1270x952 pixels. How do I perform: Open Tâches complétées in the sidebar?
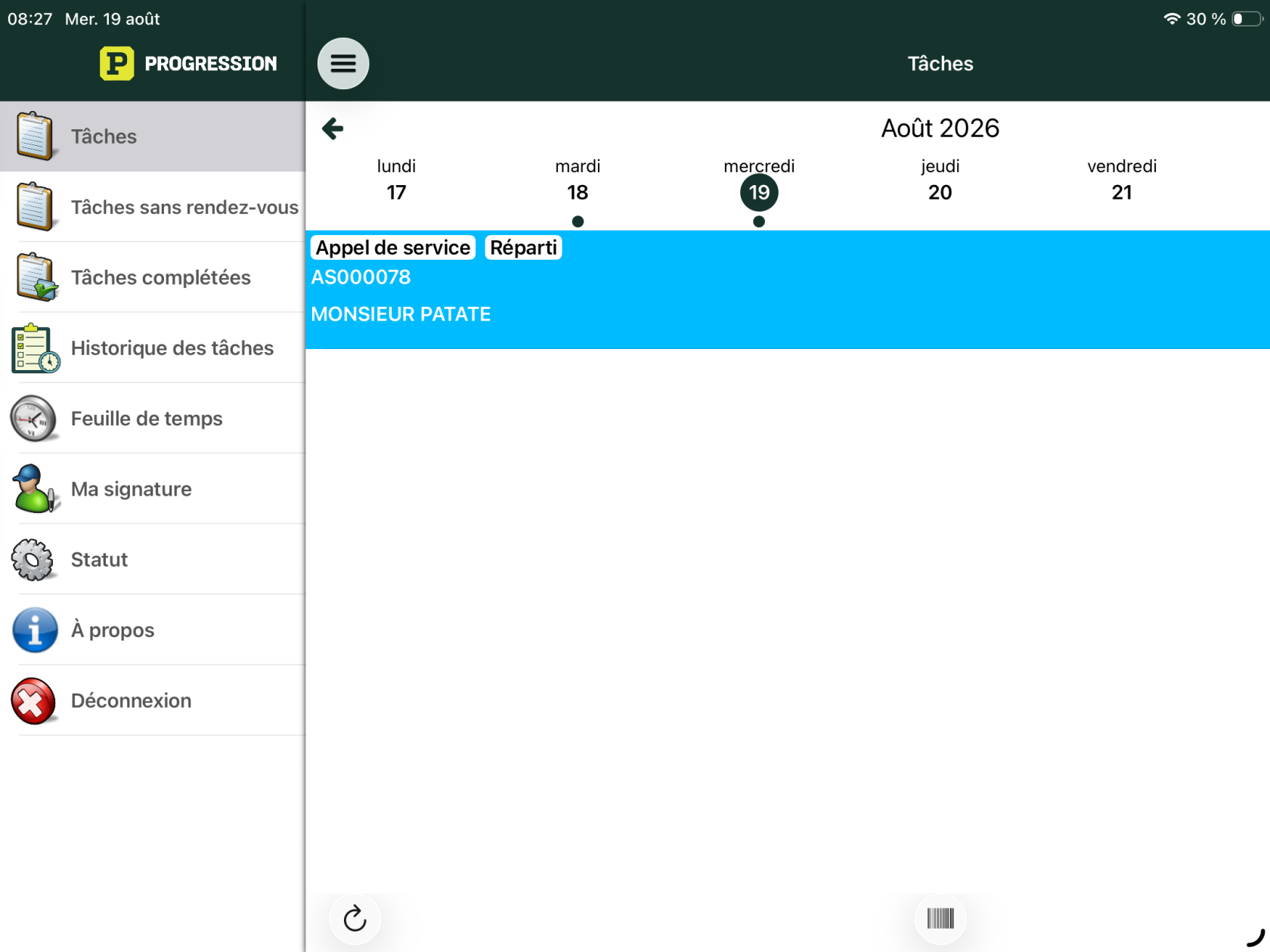[x=153, y=277]
